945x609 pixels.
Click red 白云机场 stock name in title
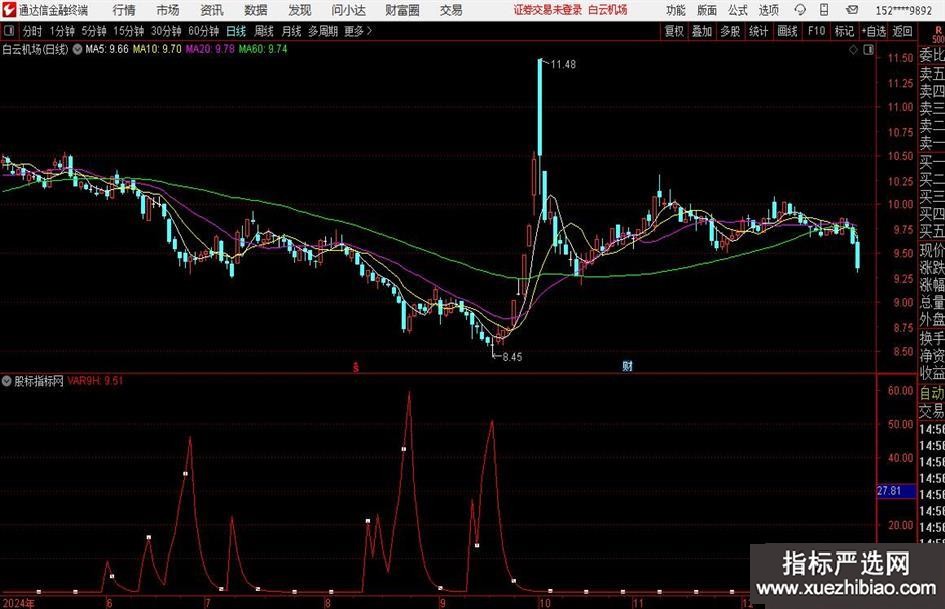[608, 10]
